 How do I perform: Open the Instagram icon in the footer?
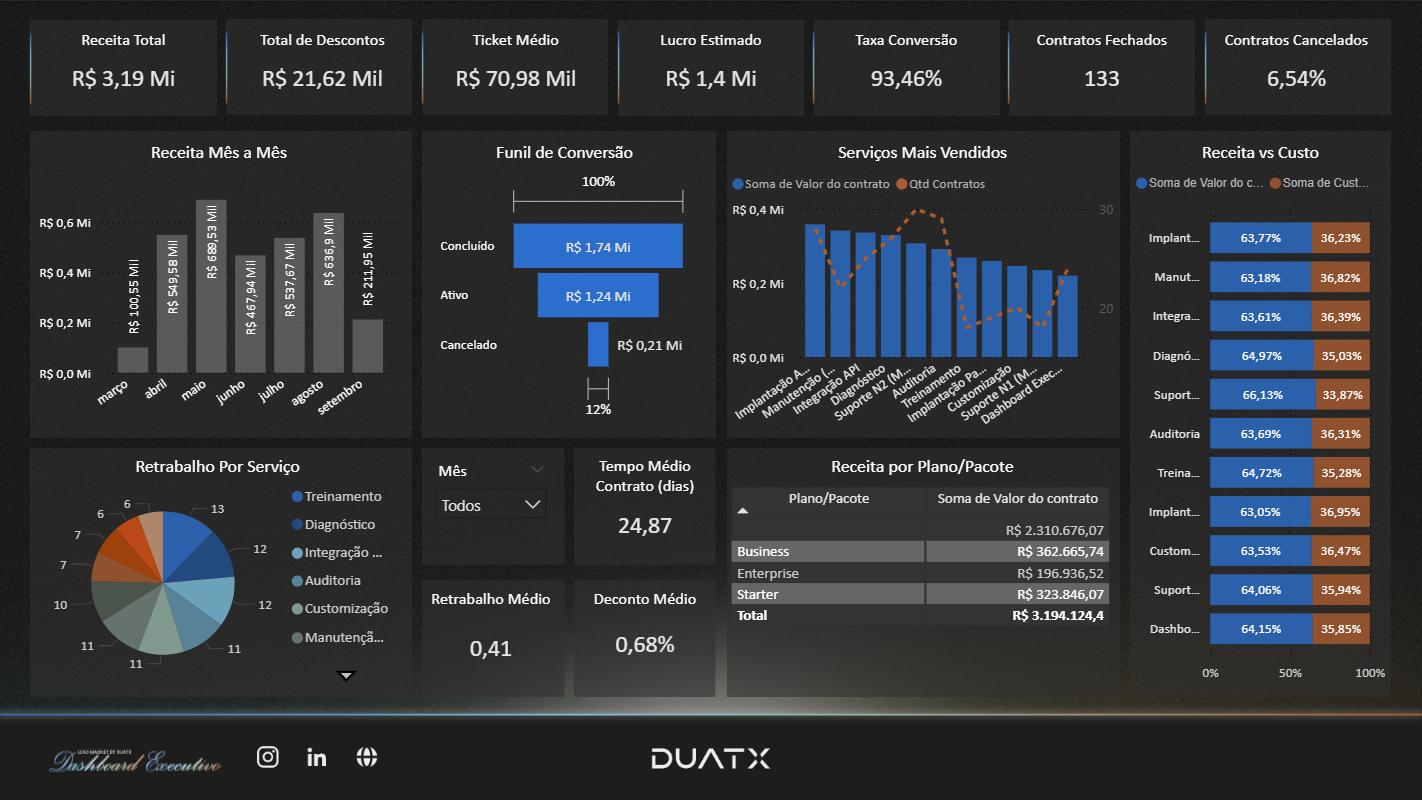[268, 757]
